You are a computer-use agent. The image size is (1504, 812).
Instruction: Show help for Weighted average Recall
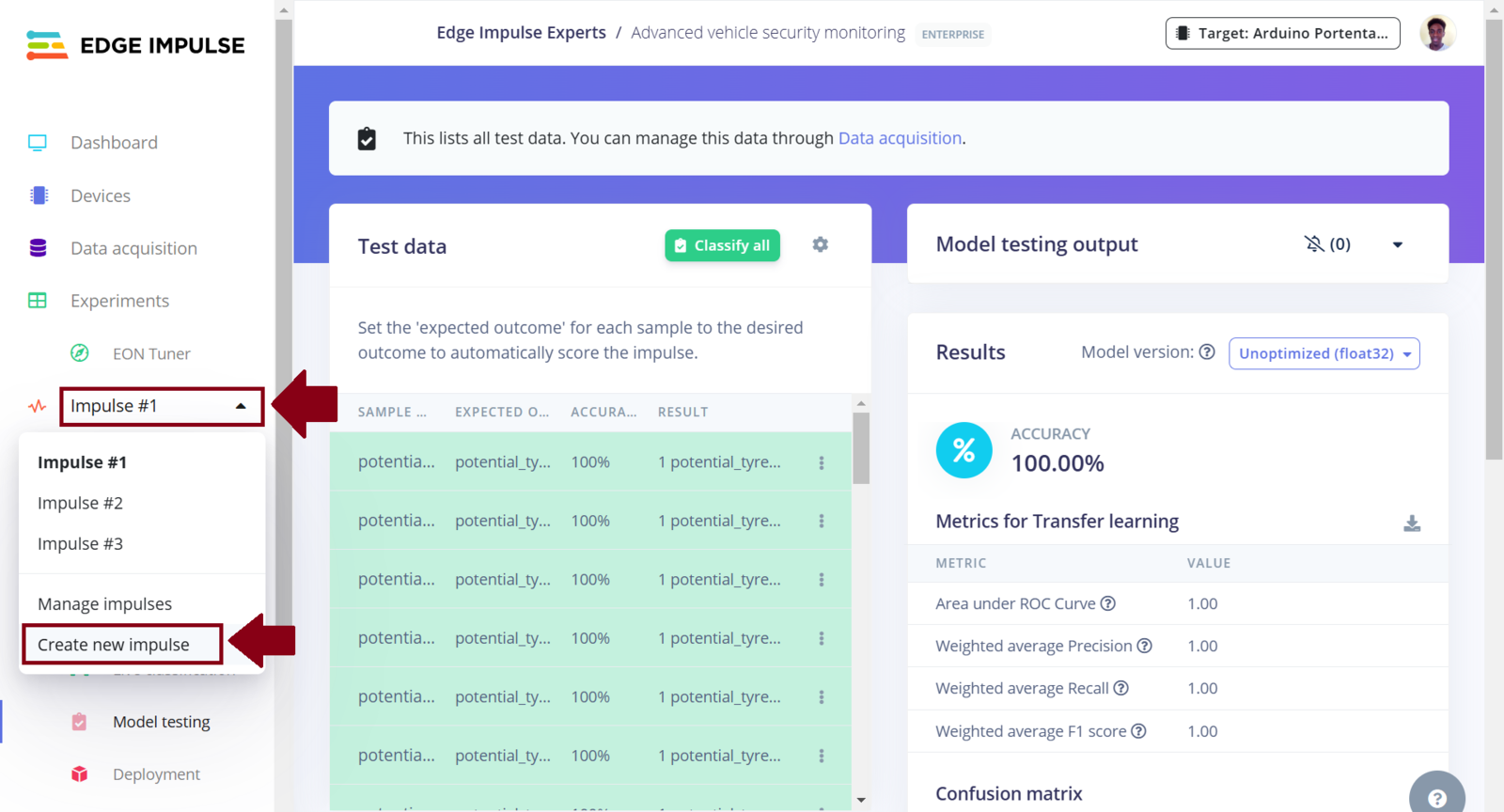(1120, 688)
